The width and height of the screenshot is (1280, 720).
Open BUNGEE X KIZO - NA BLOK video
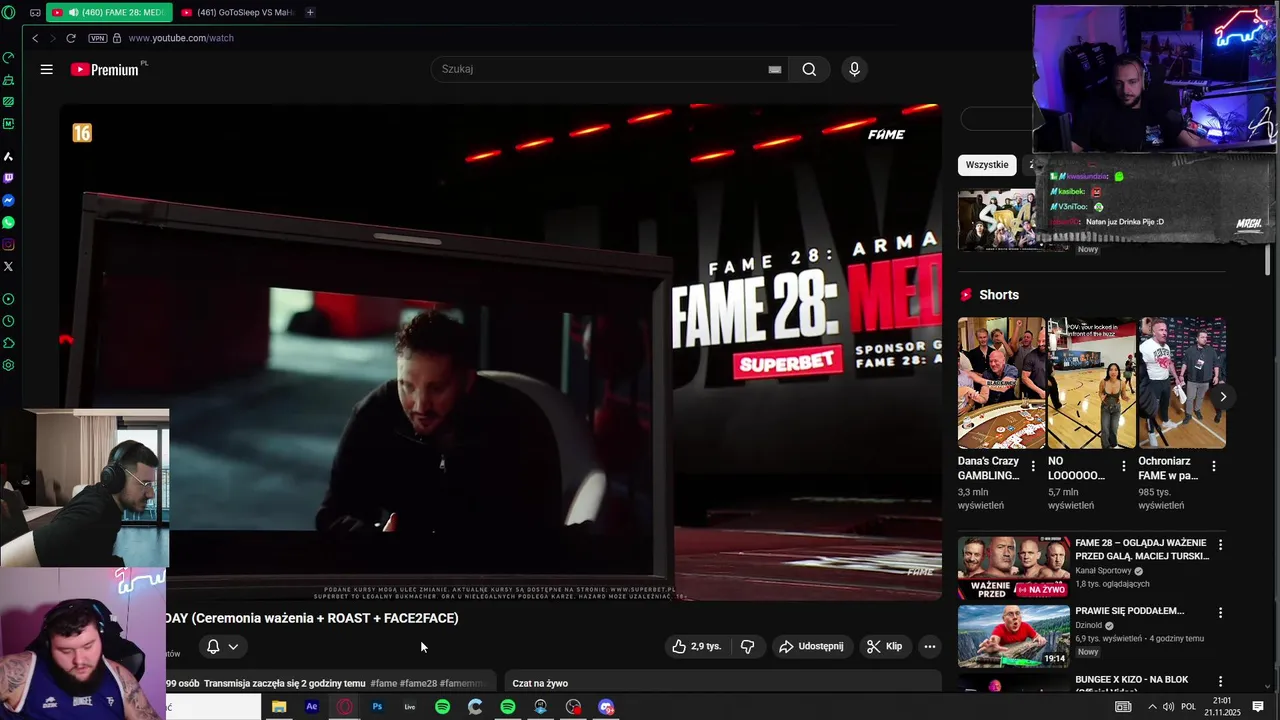(x=1131, y=680)
